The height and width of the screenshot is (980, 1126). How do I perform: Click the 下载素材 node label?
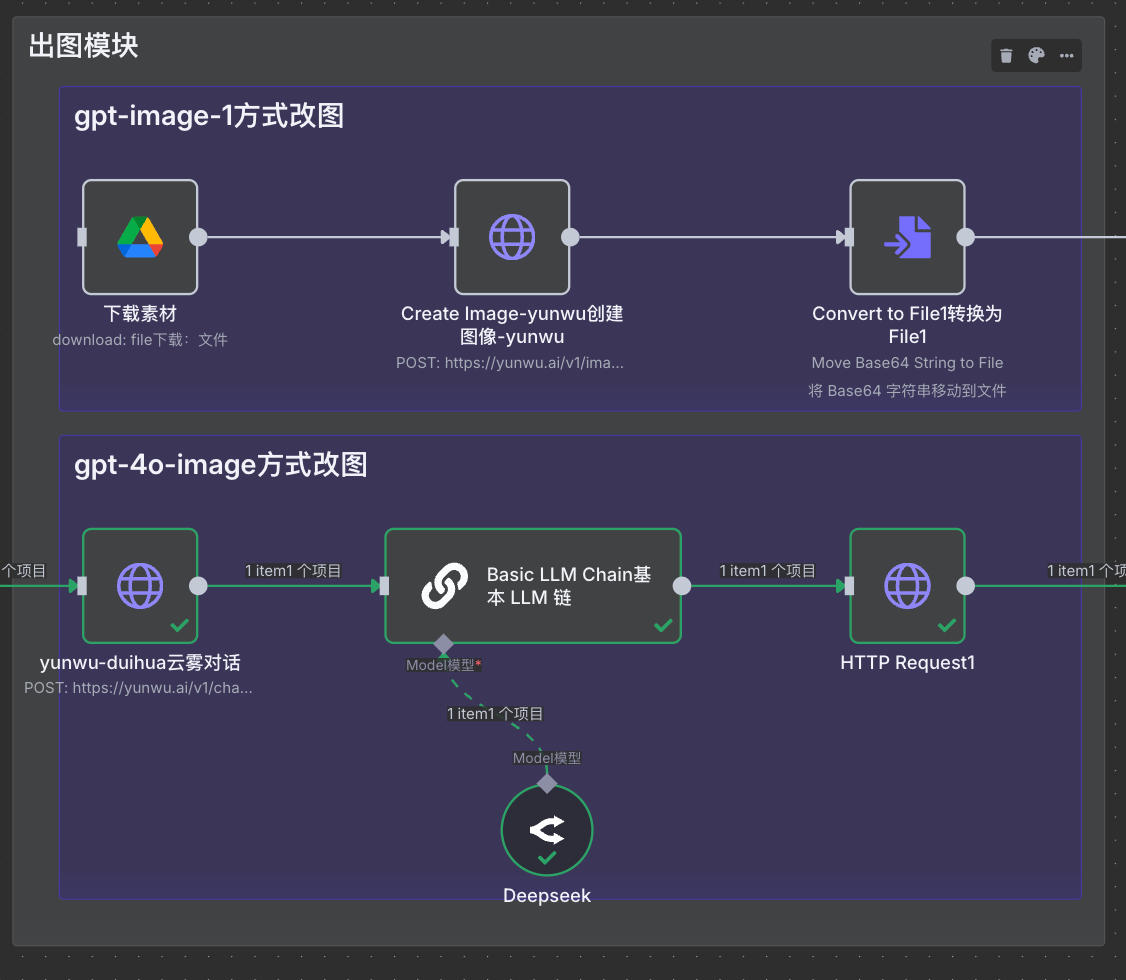click(140, 314)
